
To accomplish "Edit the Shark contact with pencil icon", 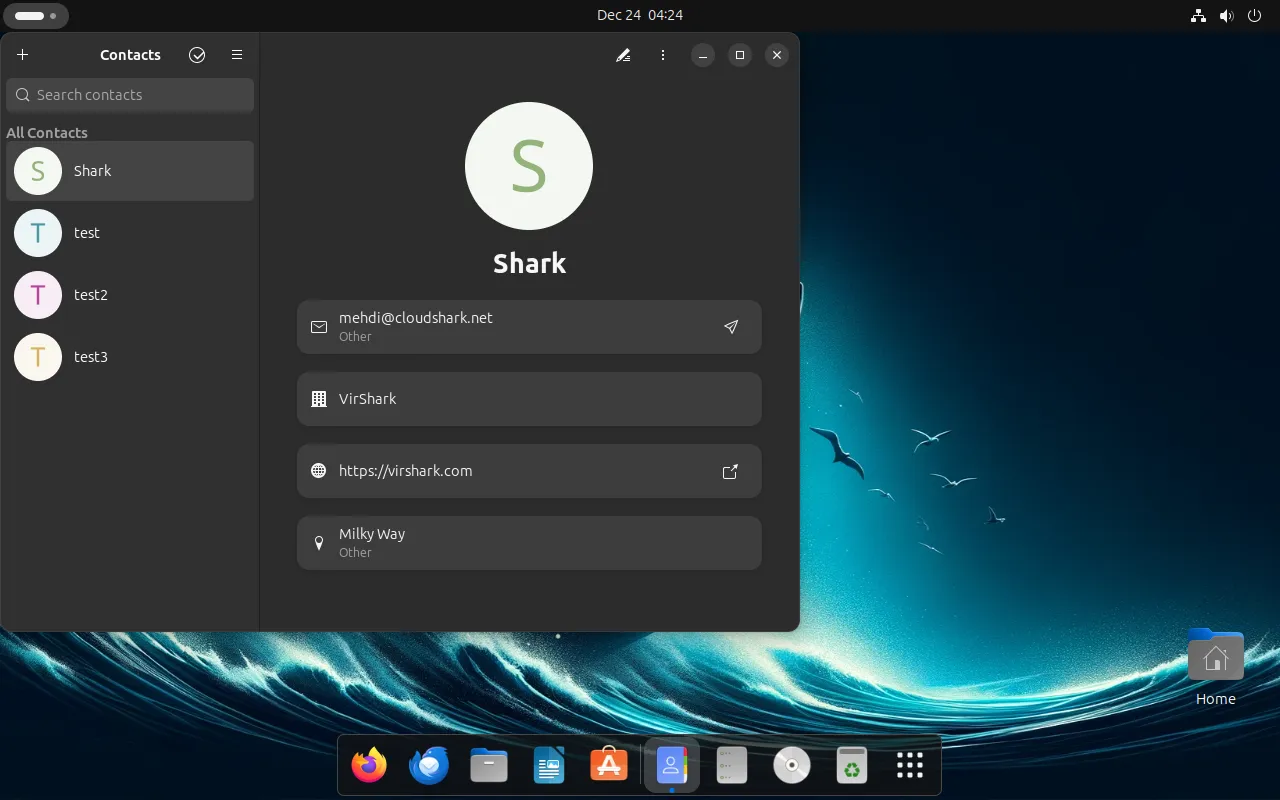I will [x=623, y=55].
